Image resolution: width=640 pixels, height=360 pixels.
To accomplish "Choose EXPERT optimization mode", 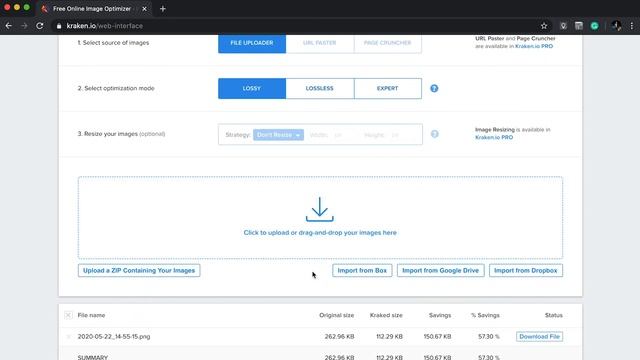I will coord(388,88).
